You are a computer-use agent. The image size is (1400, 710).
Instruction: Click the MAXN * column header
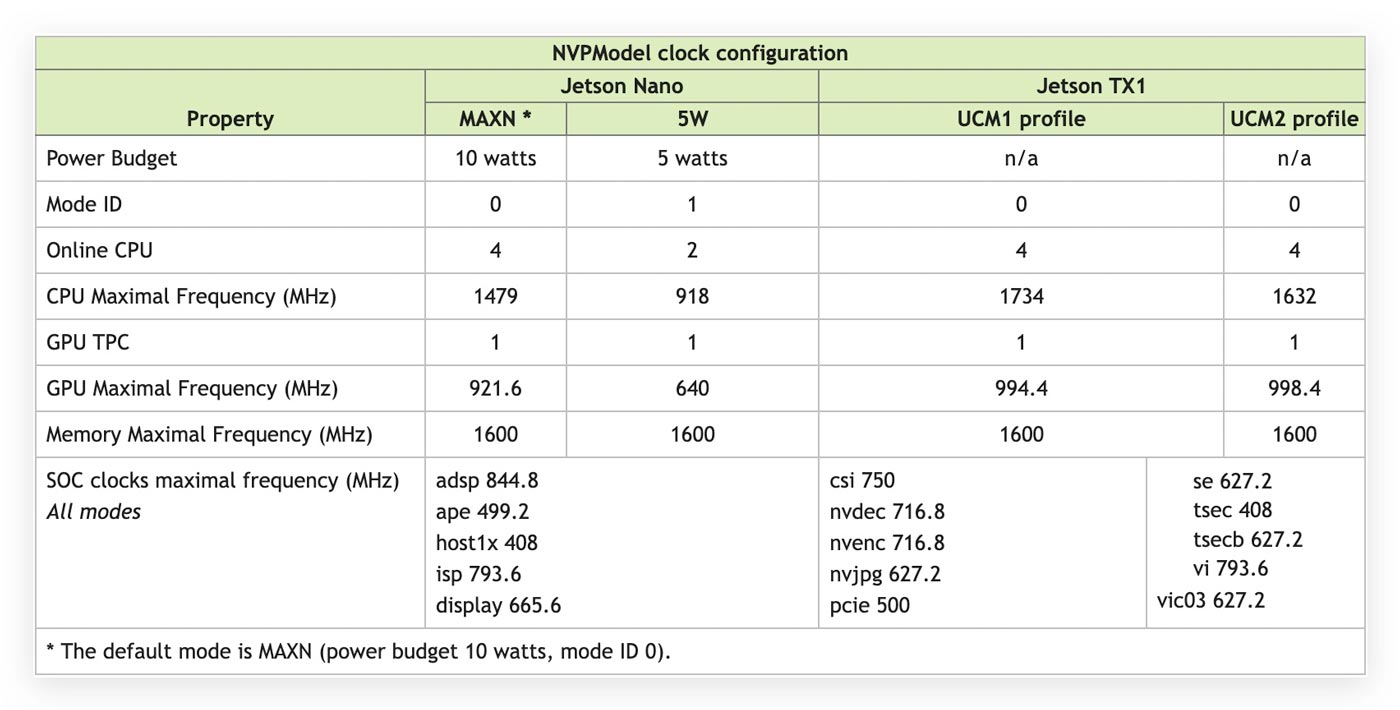pyautogui.click(x=495, y=119)
